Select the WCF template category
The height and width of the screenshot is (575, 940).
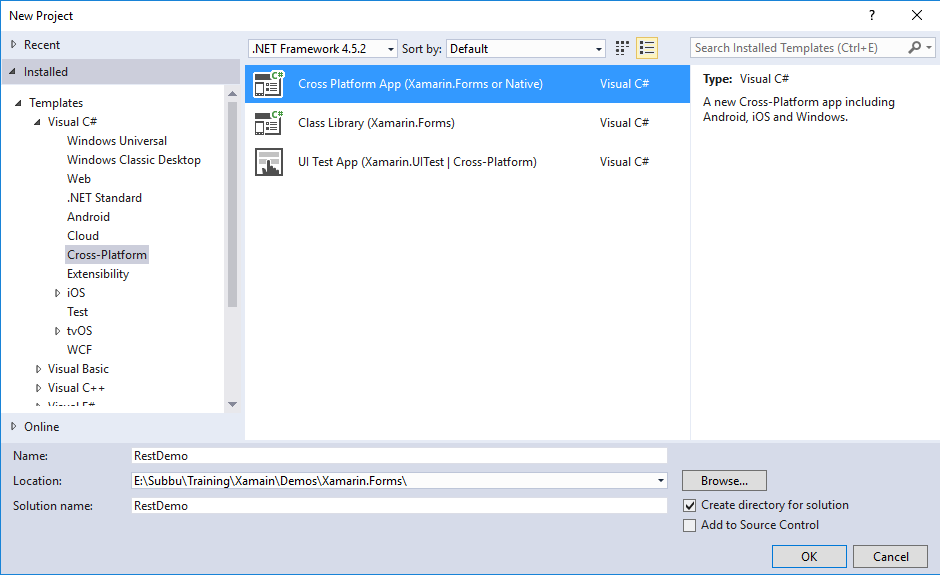pyautogui.click(x=79, y=350)
